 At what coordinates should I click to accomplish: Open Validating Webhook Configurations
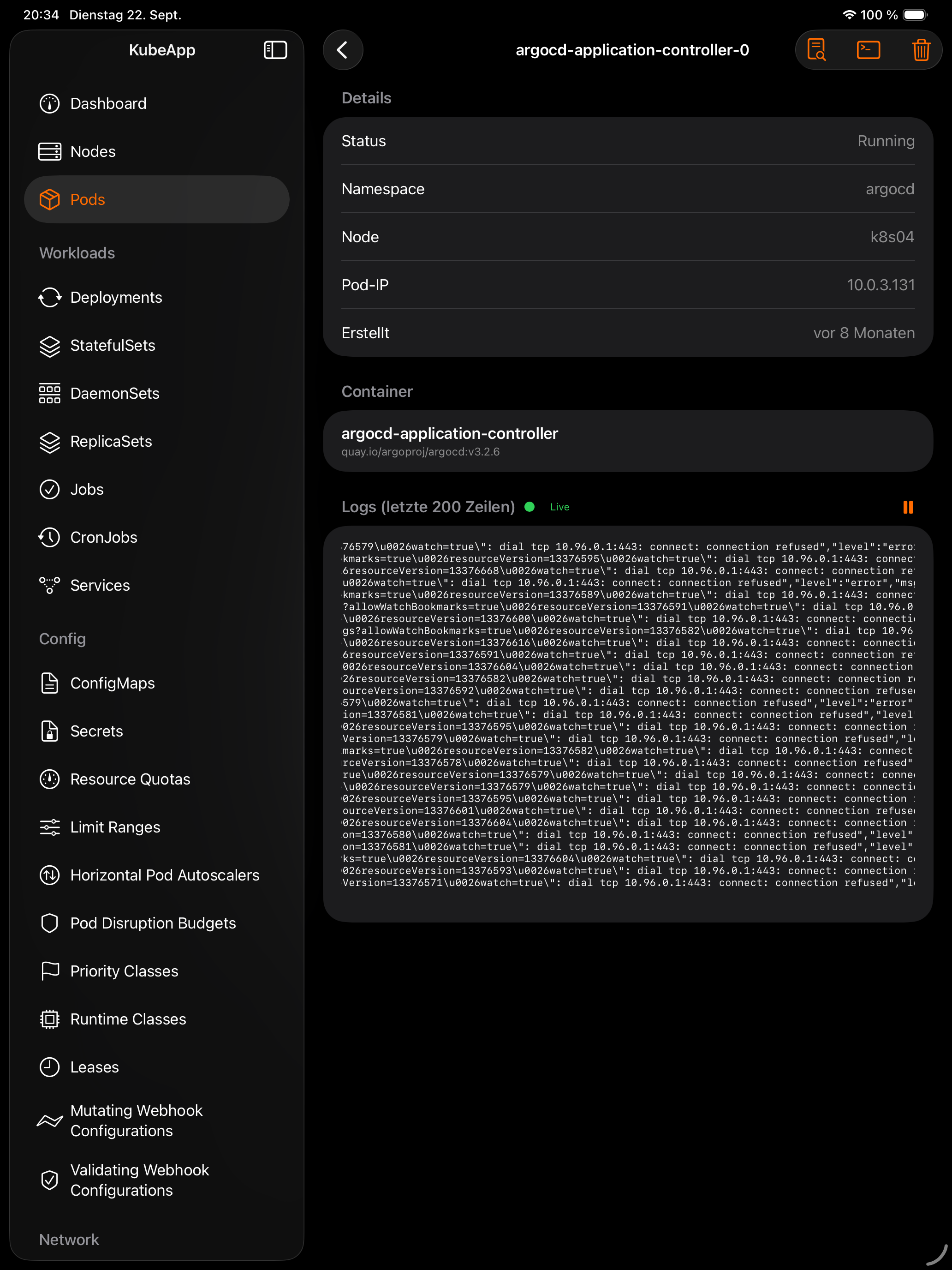point(156,1180)
